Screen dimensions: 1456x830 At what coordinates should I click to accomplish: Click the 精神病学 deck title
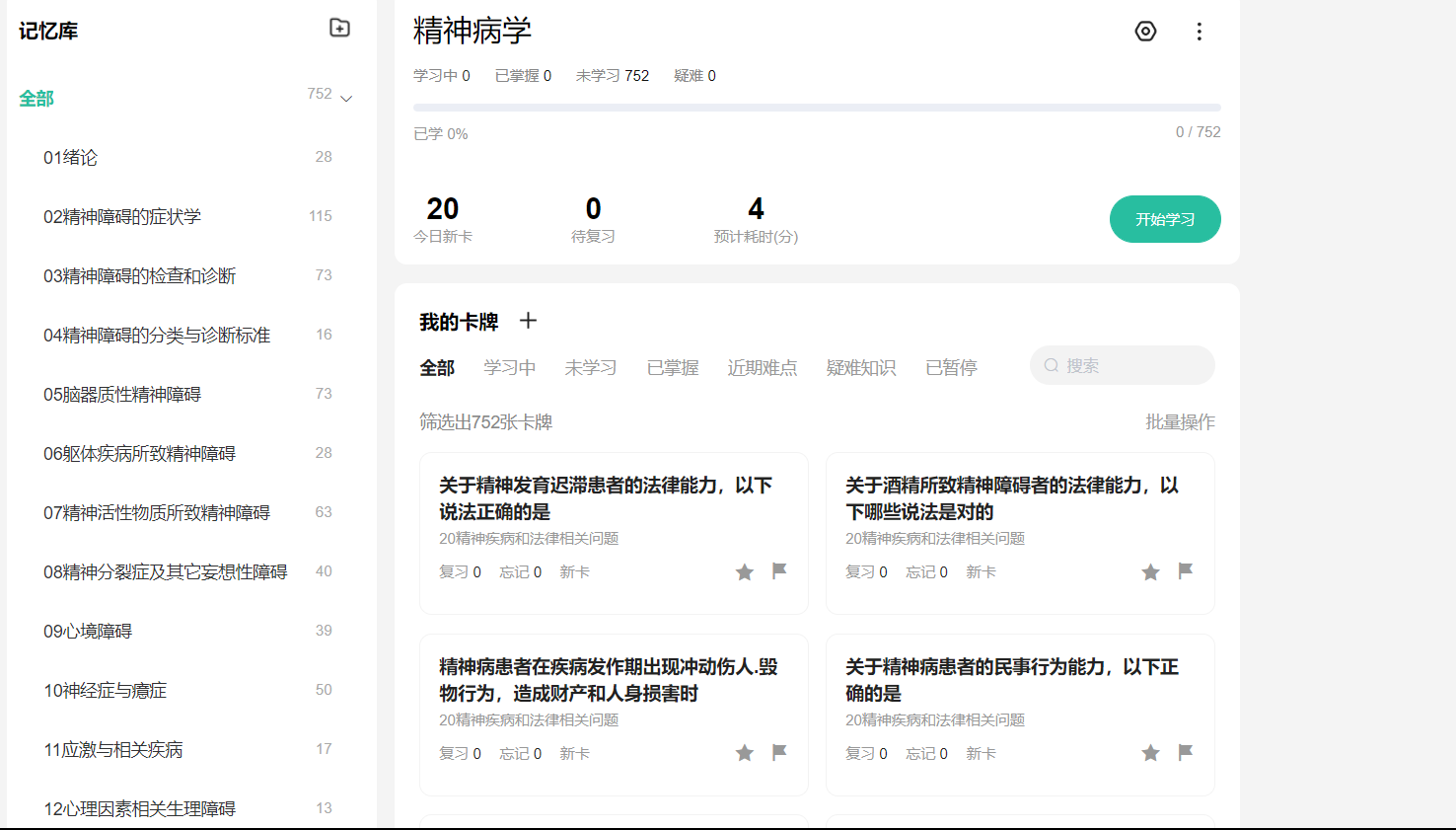[x=473, y=31]
